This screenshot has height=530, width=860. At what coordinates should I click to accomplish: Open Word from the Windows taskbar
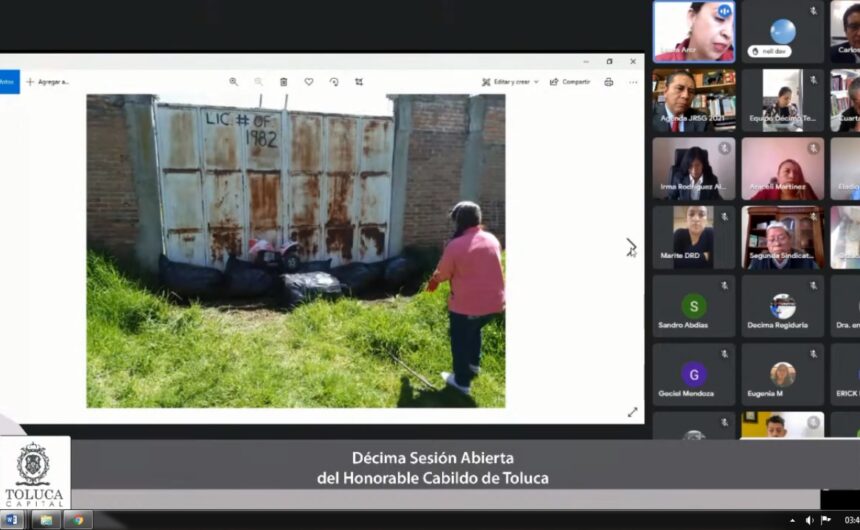pyautogui.click(x=12, y=520)
